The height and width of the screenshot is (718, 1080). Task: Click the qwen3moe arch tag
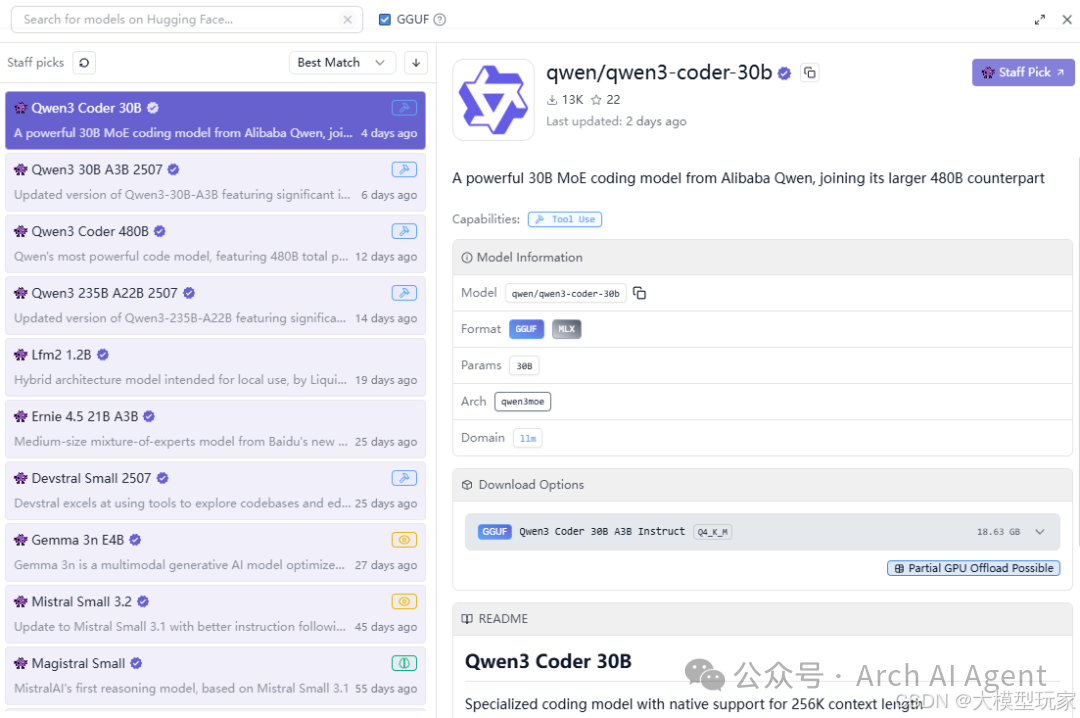click(x=522, y=402)
